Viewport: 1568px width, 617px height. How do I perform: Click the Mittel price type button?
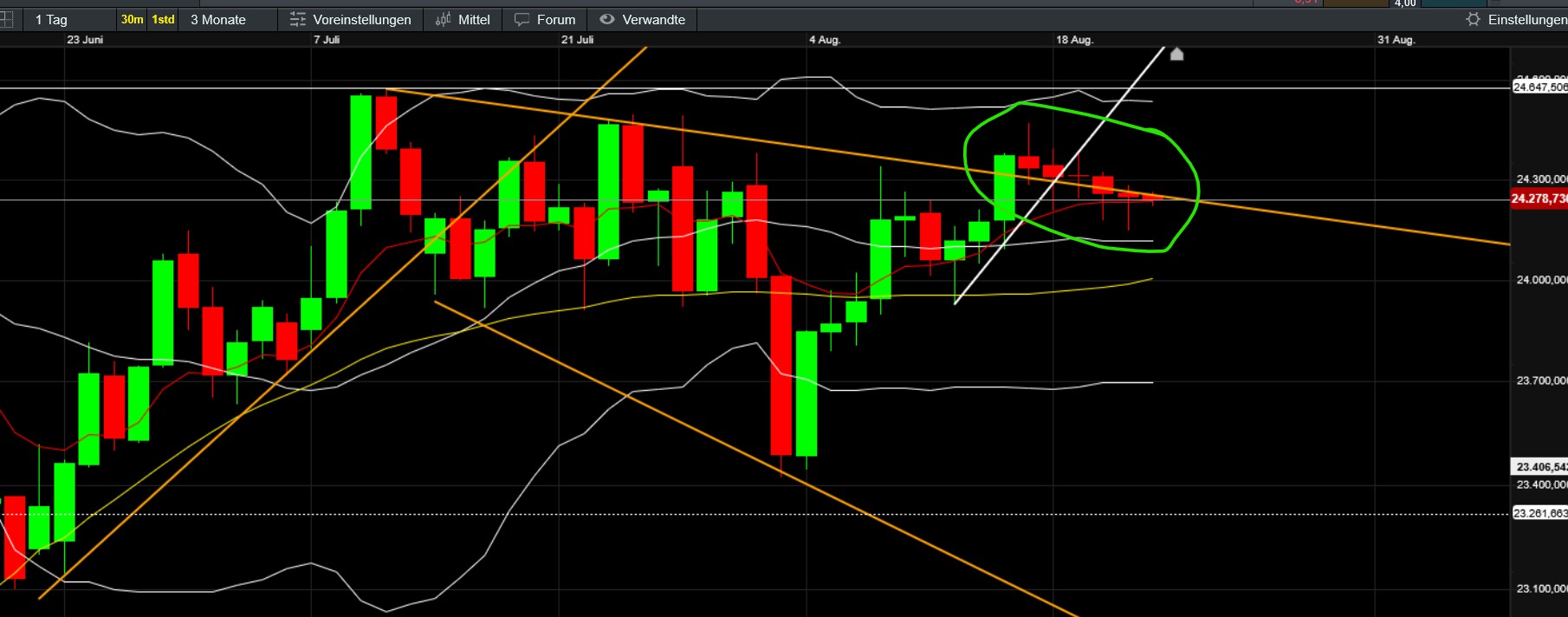click(463, 19)
